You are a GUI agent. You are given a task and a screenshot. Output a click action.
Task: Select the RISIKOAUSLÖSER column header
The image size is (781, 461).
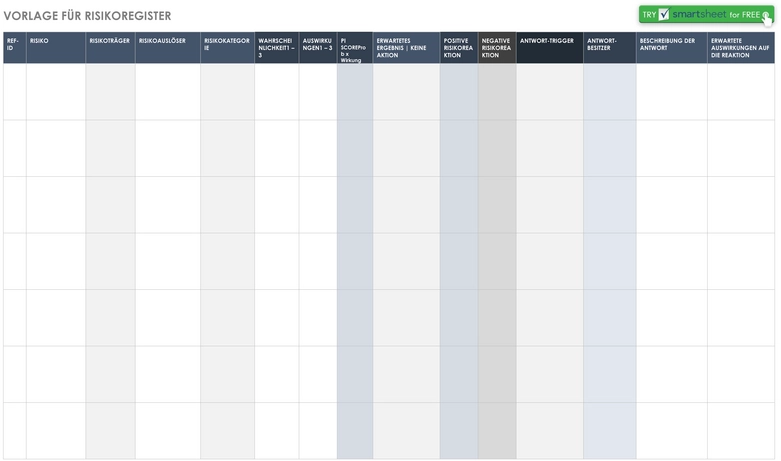coord(168,48)
